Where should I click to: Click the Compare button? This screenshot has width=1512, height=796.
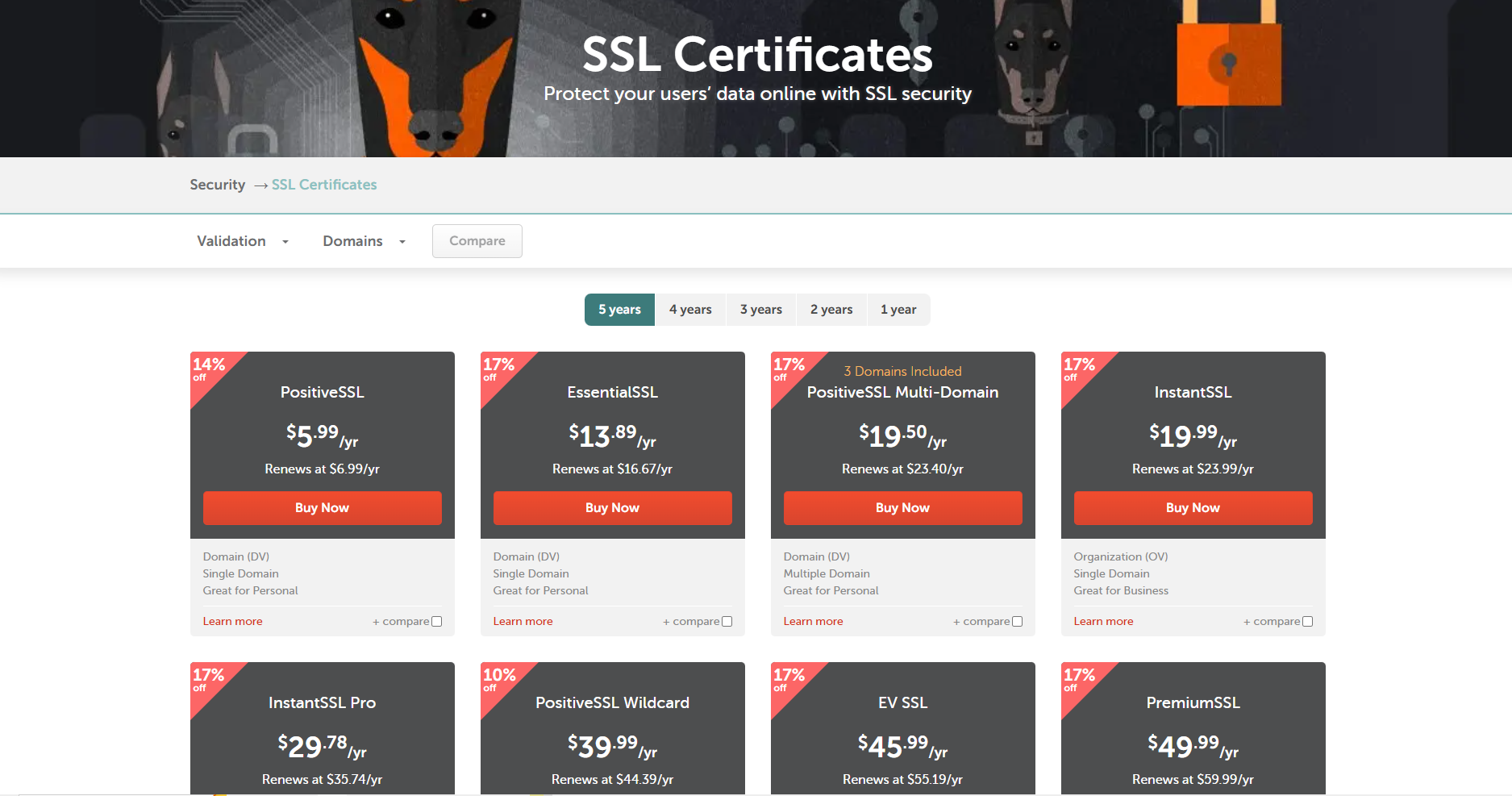tap(477, 241)
